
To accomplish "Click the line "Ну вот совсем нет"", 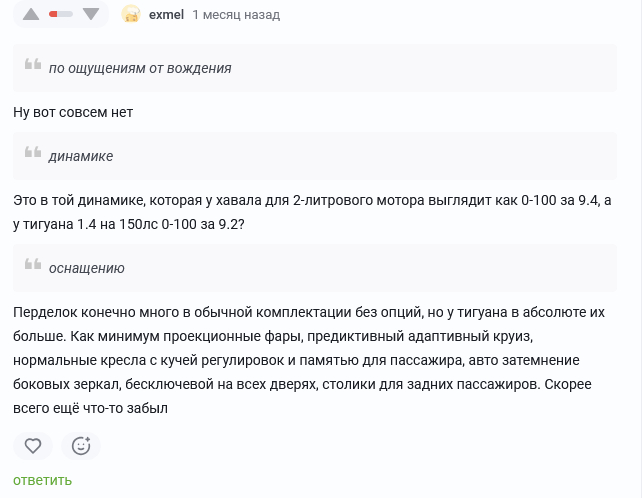I will (73, 112).
